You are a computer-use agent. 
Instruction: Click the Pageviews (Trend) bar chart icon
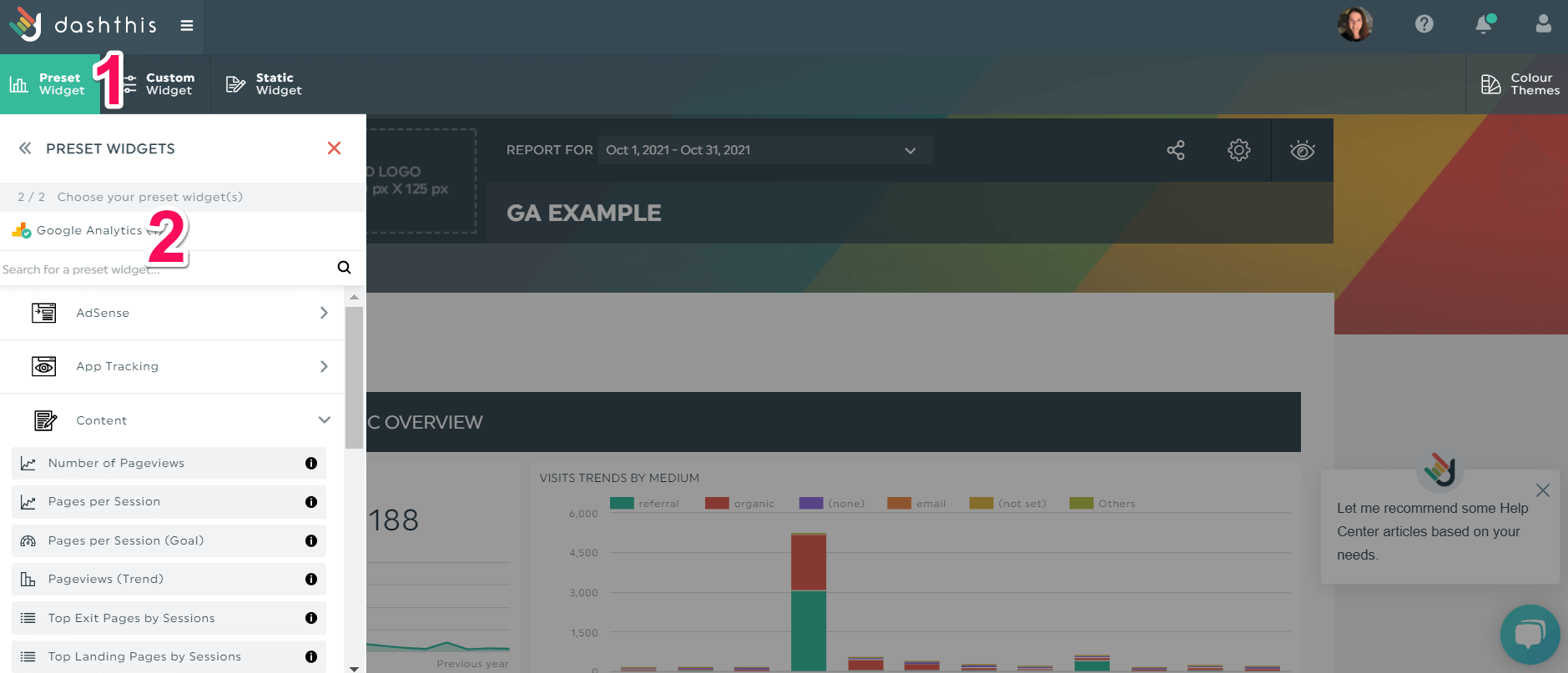coord(28,580)
